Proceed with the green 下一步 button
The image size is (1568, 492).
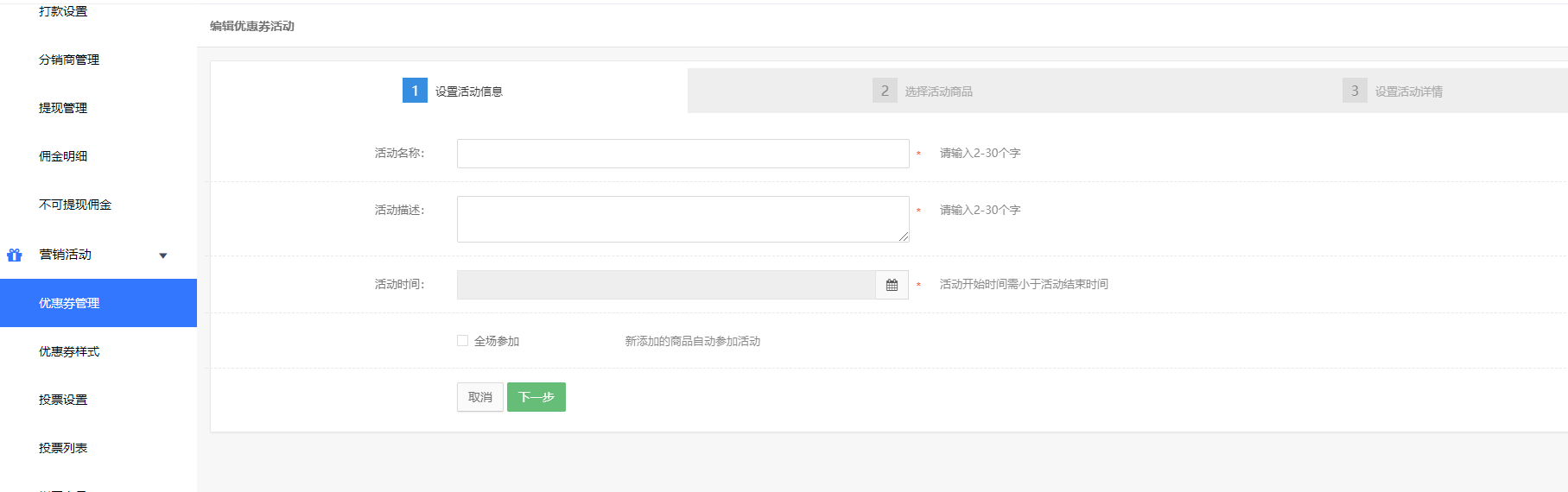coord(536,397)
